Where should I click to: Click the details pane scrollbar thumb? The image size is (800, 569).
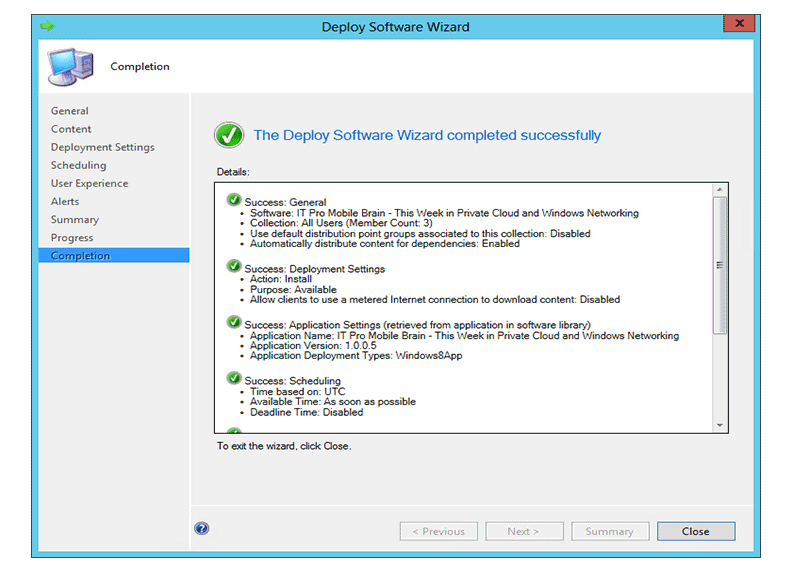point(720,265)
